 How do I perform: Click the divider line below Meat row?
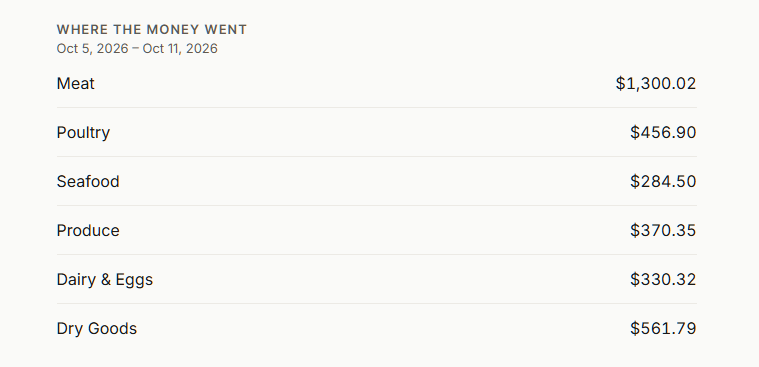(377, 107)
